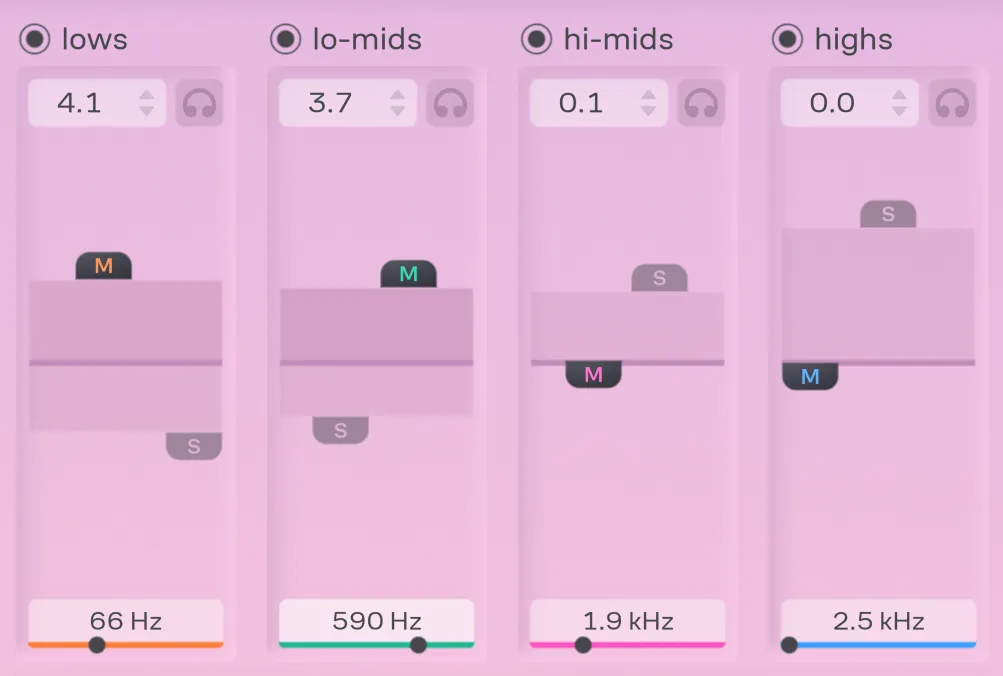Click the 4.1 value in lows
This screenshot has width=1003, height=676.
point(79,103)
